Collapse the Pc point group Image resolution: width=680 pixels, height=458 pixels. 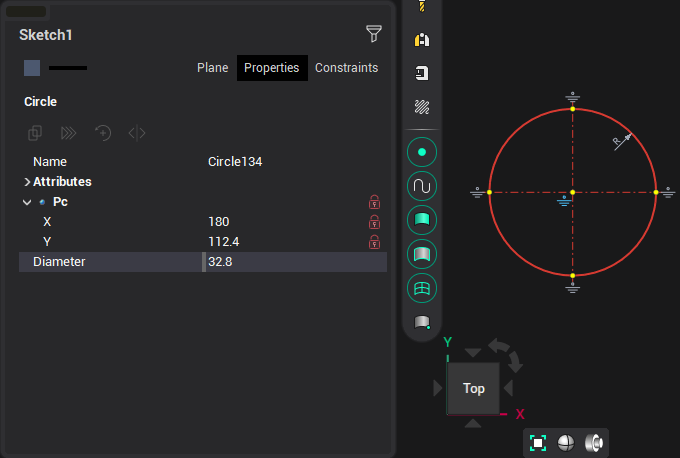tap(27, 202)
